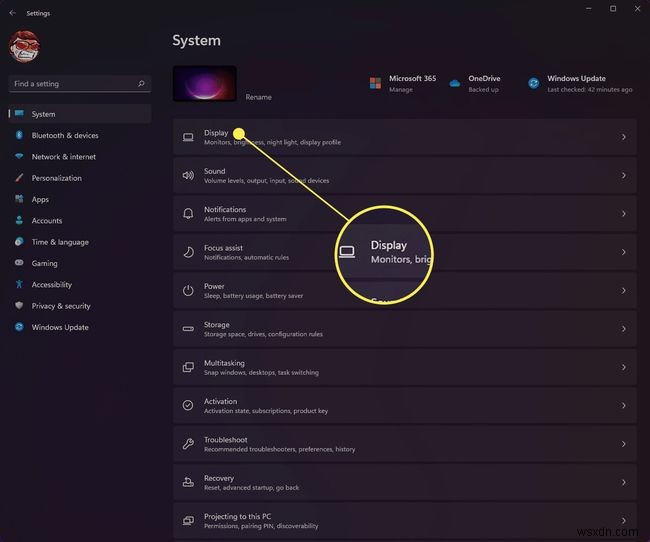Click the Display laptop icon
Image resolution: width=650 pixels, height=542 pixels.
(x=188, y=137)
